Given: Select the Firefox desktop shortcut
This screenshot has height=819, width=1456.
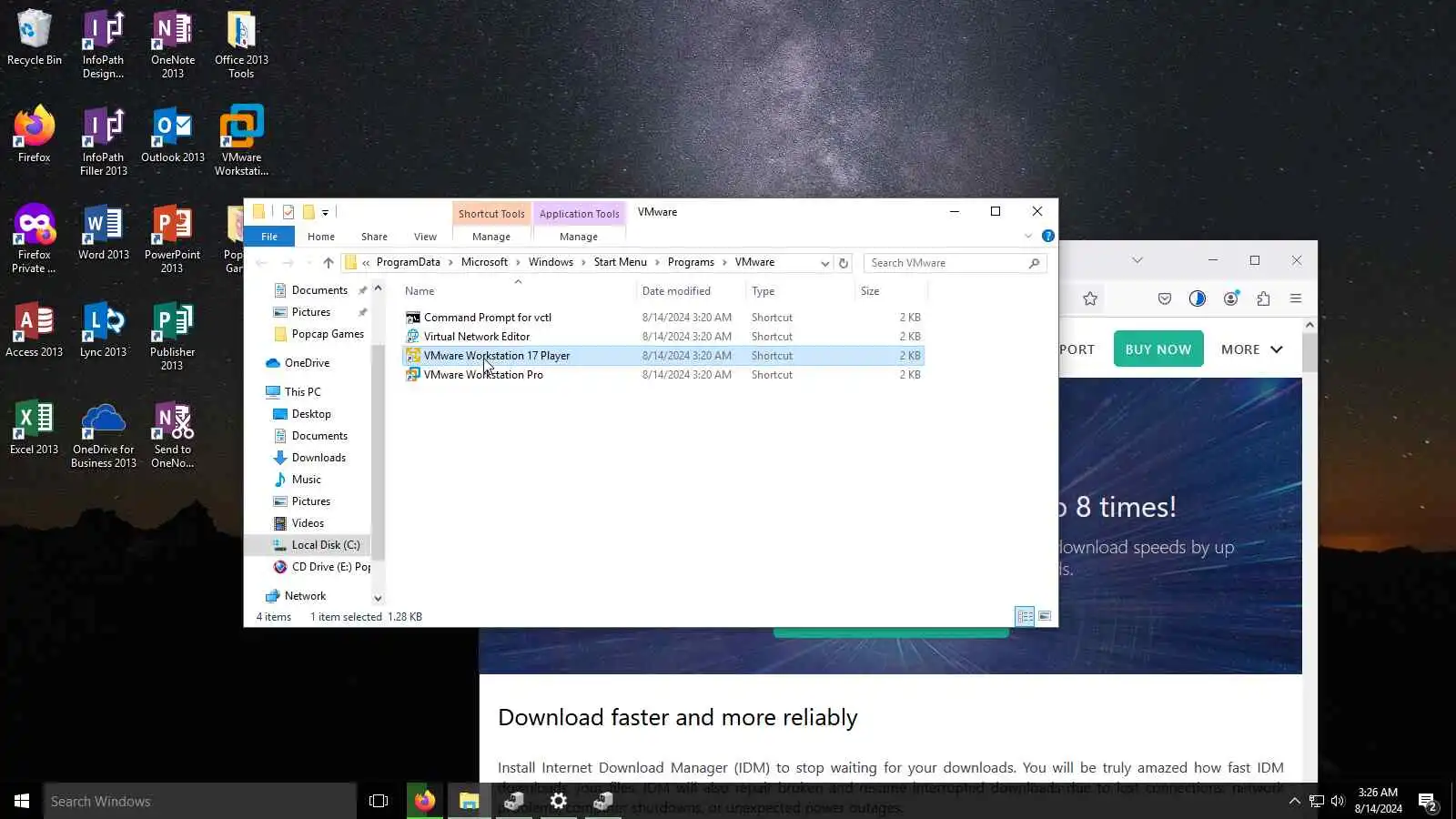Looking at the screenshot, I should (35, 135).
